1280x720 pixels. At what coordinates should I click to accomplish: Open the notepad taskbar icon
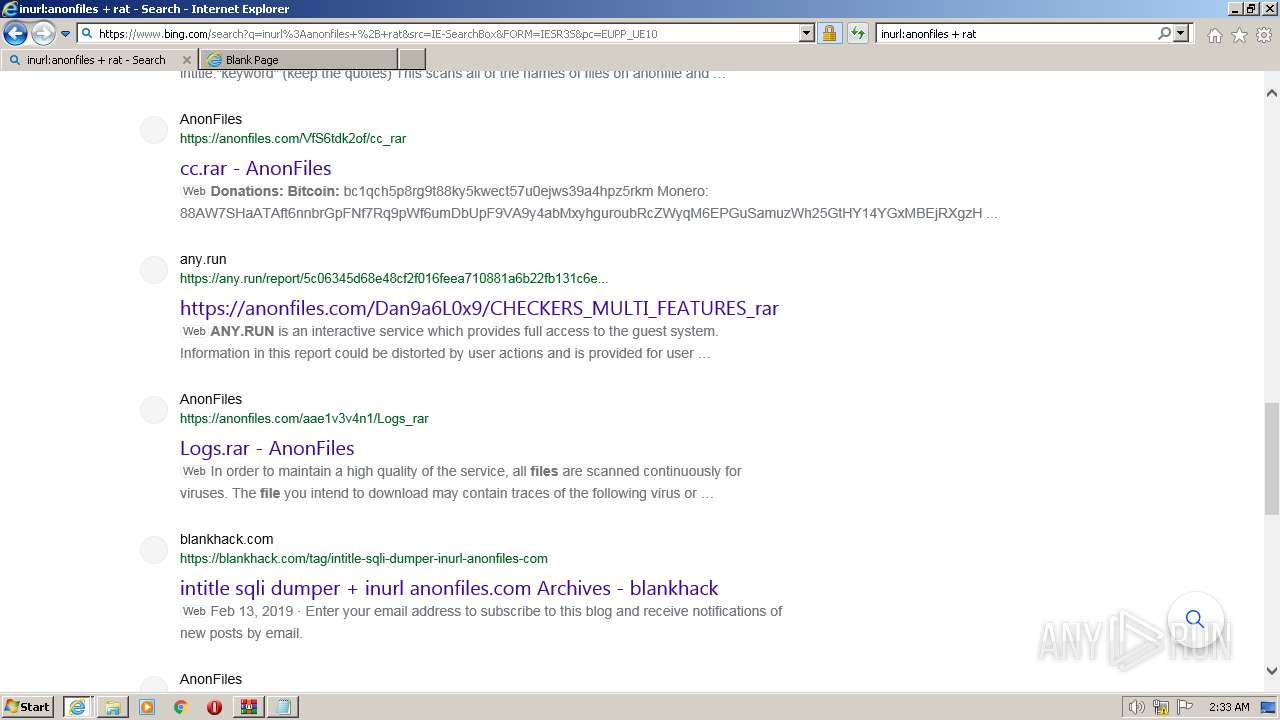[282, 707]
